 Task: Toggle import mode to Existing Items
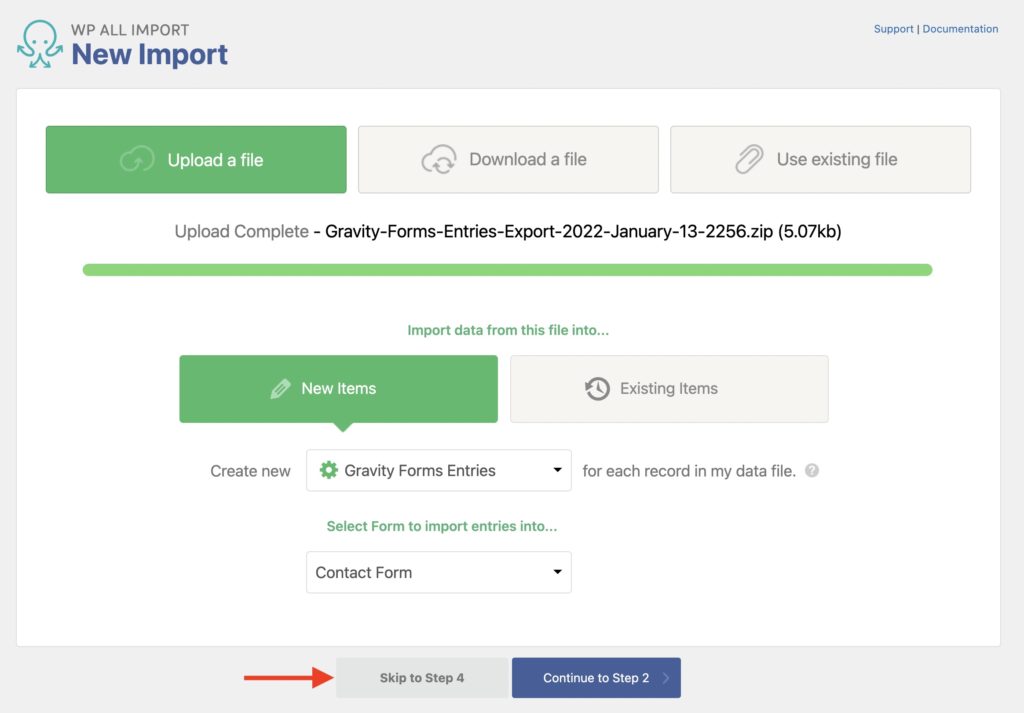point(669,389)
